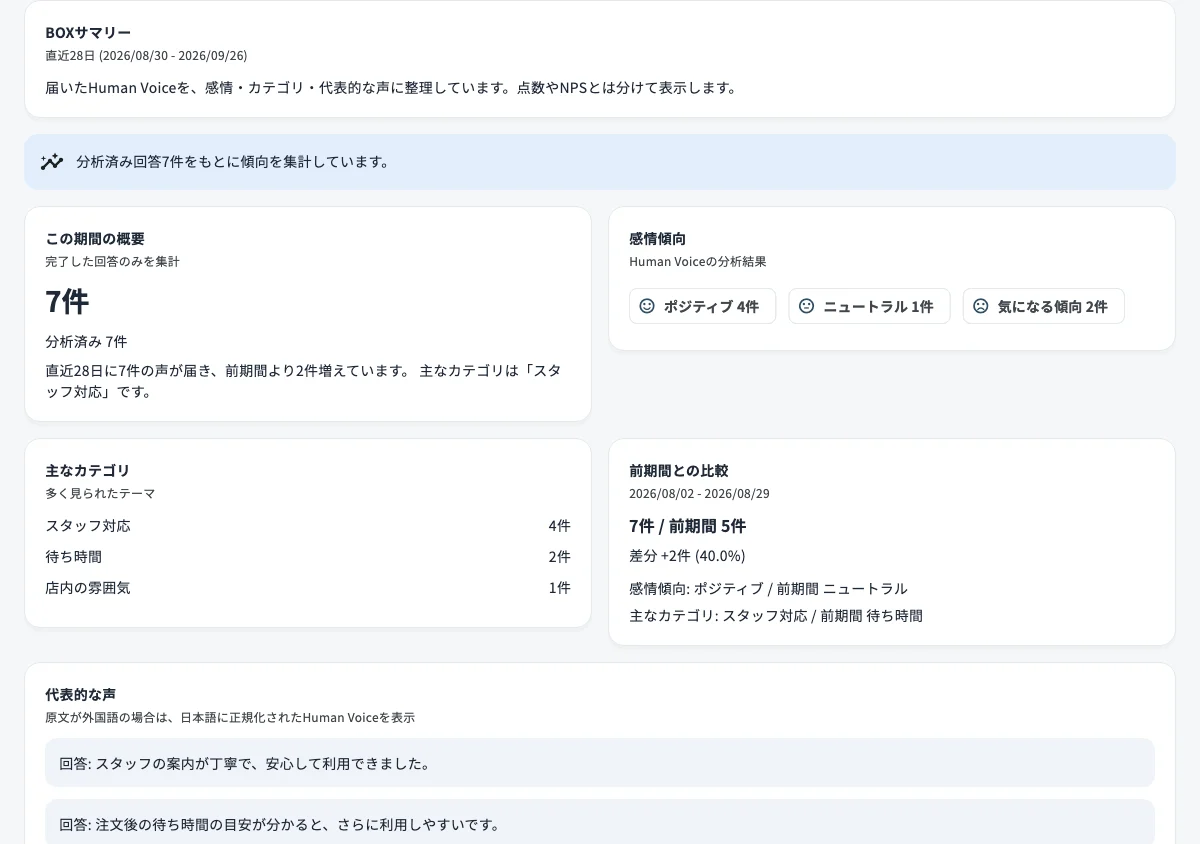Click the 待ち時間 category row
The height and width of the screenshot is (844, 1200).
click(308, 557)
